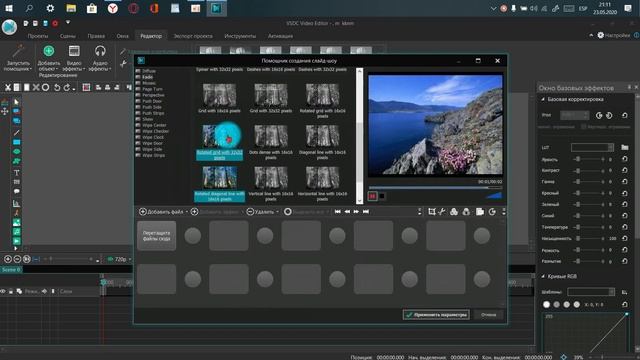This screenshot has width=640, height=360.
Task: Click the Применить параметры button
Action: [x=436, y=315]
